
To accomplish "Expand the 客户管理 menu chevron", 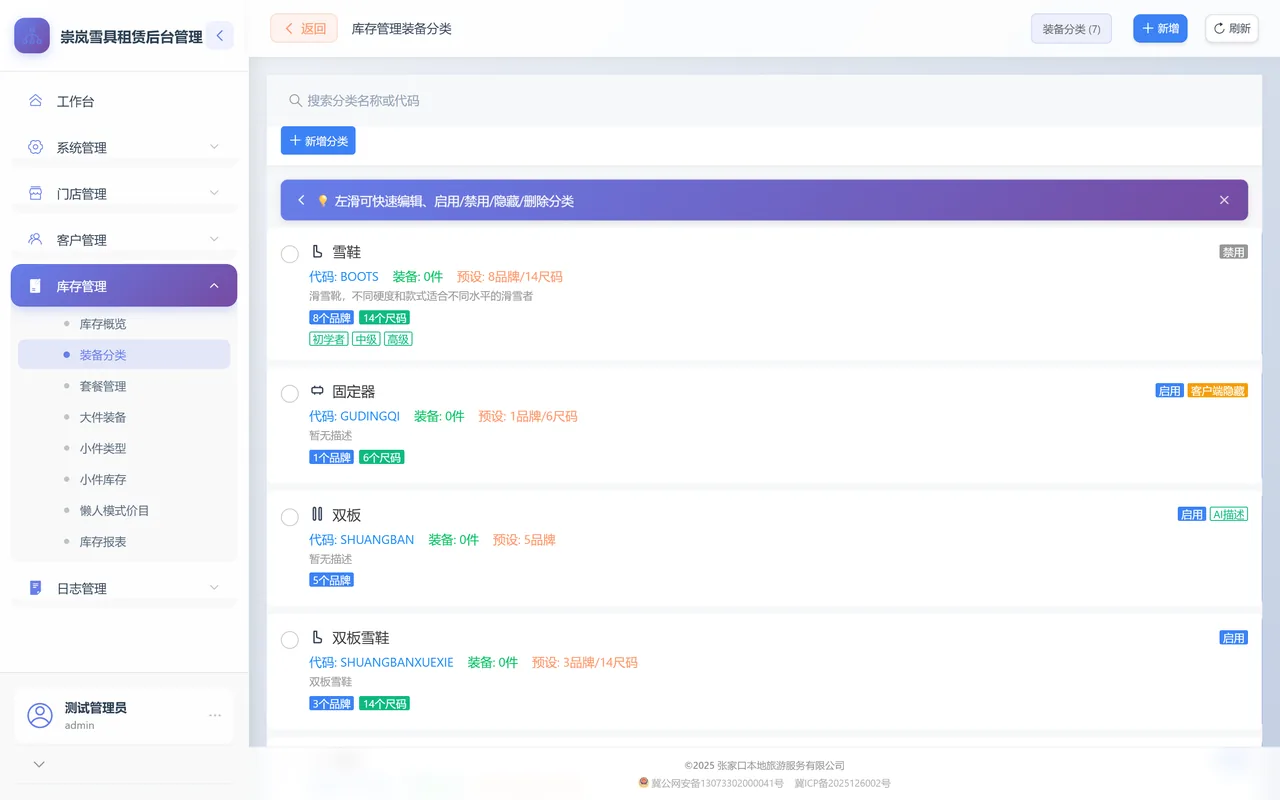I will pyautogui.click(x=214, y=239).
